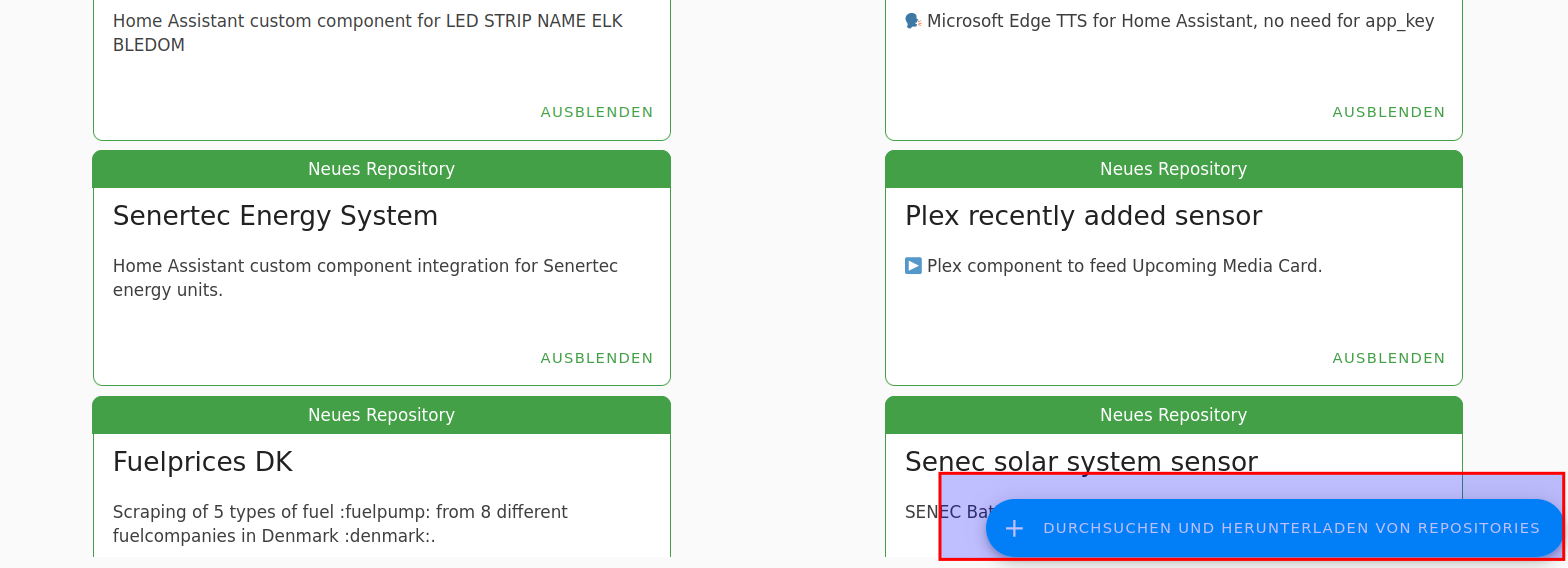The height and width of the screenshot is (568, 1568).
Task: Select the Fuelprices DK repository title
Action: [203, 462]
